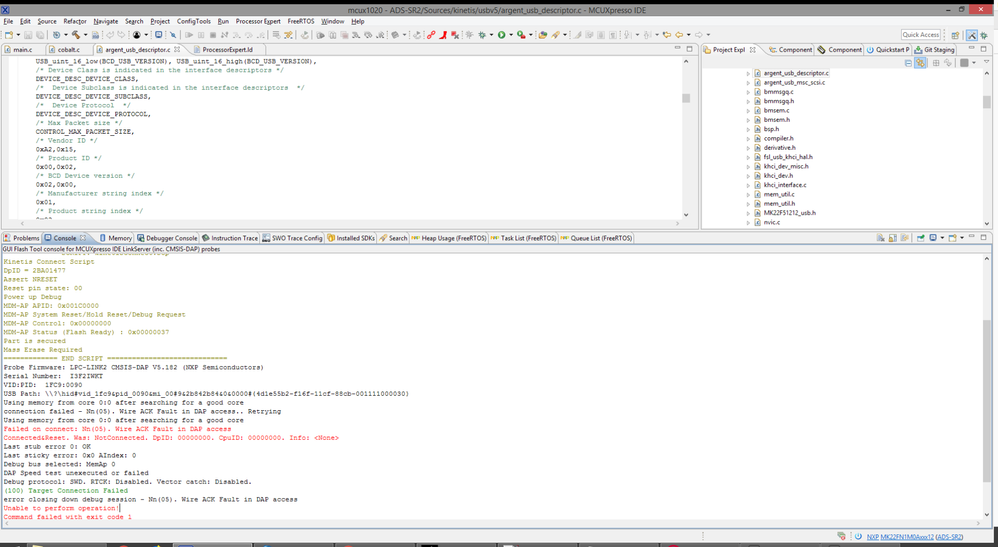
Task: Switch to the ProcessorExpert.ld editor tab
Action: [227, 49]
